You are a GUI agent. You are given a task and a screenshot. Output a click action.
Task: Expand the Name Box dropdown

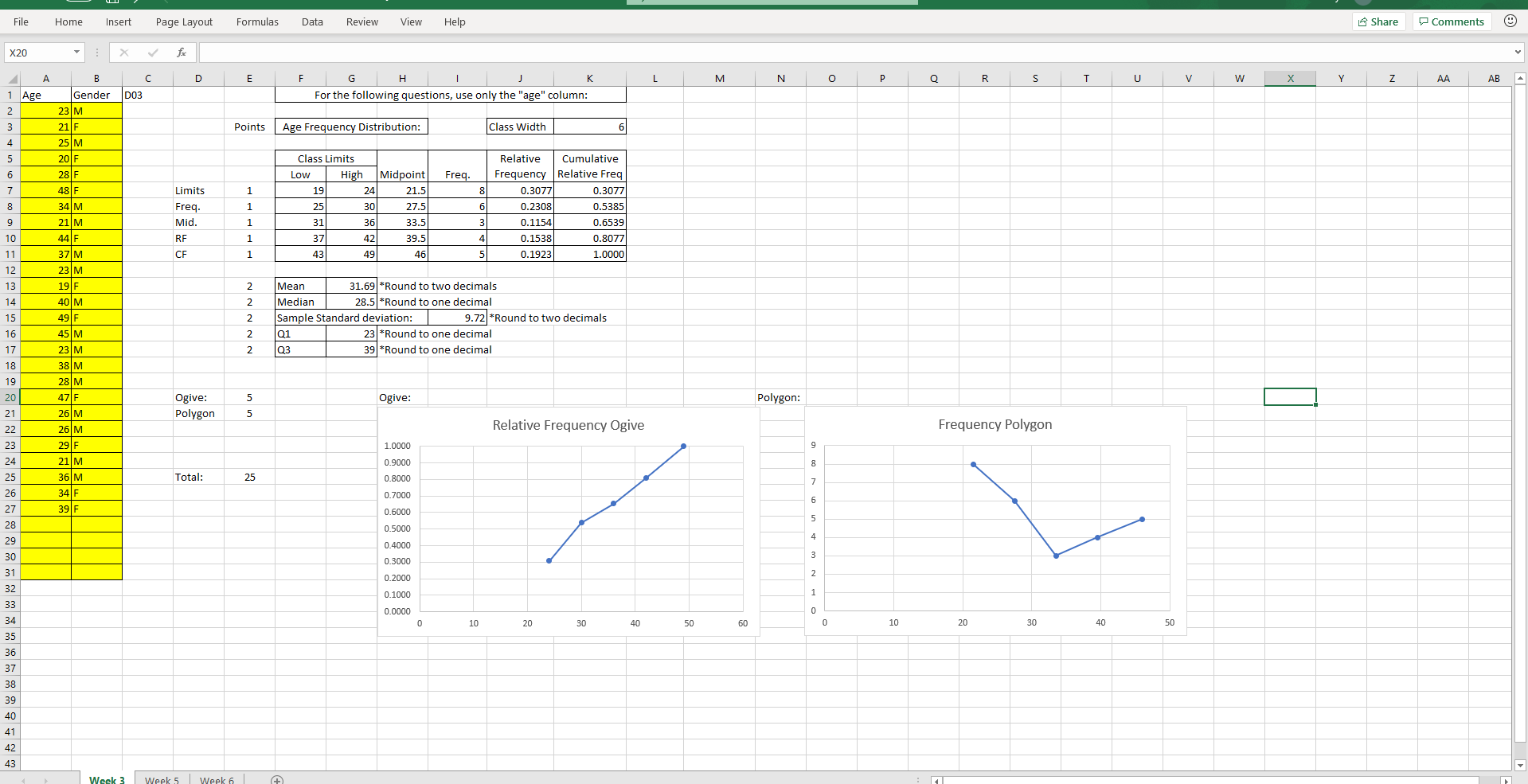pyautogui.click(x=77, y=53)
